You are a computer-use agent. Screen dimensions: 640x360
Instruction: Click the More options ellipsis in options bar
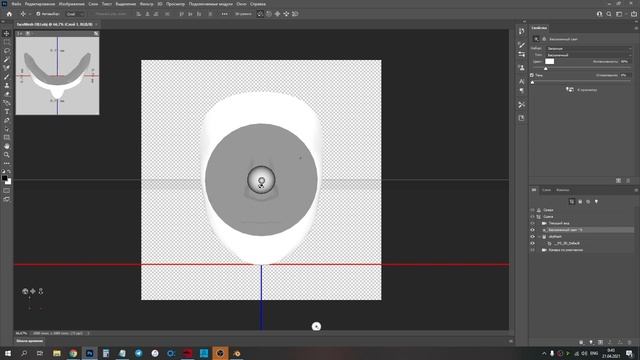[x=224, y=14]
